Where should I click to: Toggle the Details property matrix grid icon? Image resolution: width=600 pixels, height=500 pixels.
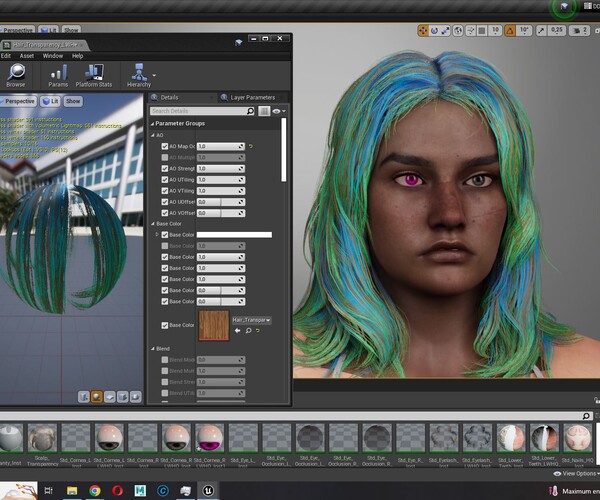(264, 111)
